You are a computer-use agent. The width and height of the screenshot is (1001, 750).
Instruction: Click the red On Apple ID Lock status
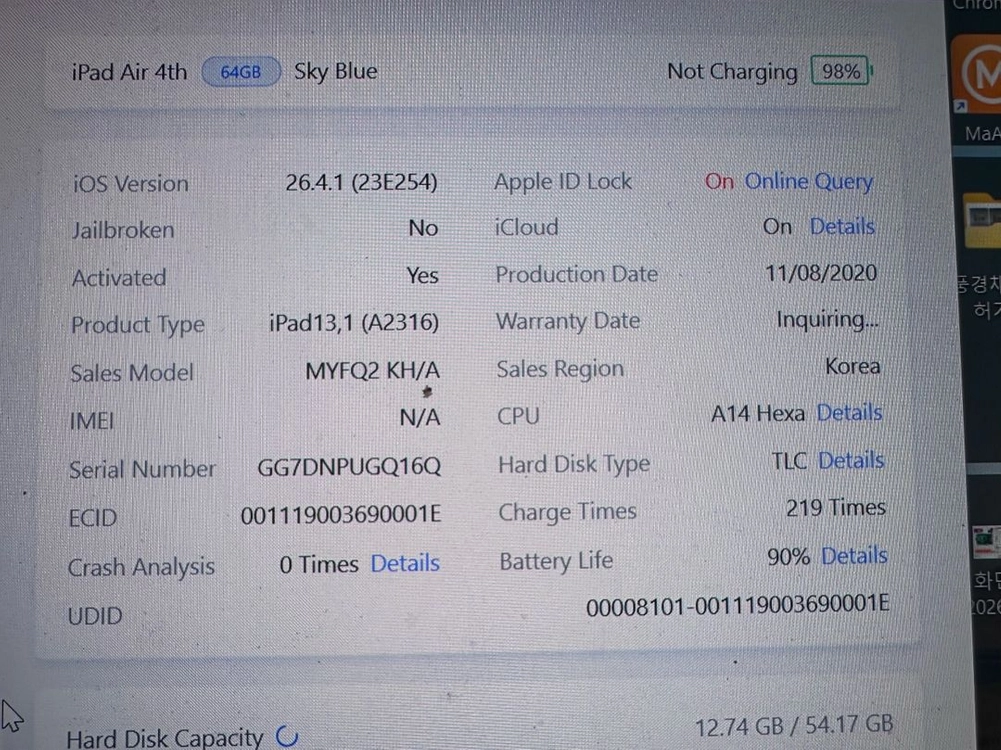(x=719, y=182)
